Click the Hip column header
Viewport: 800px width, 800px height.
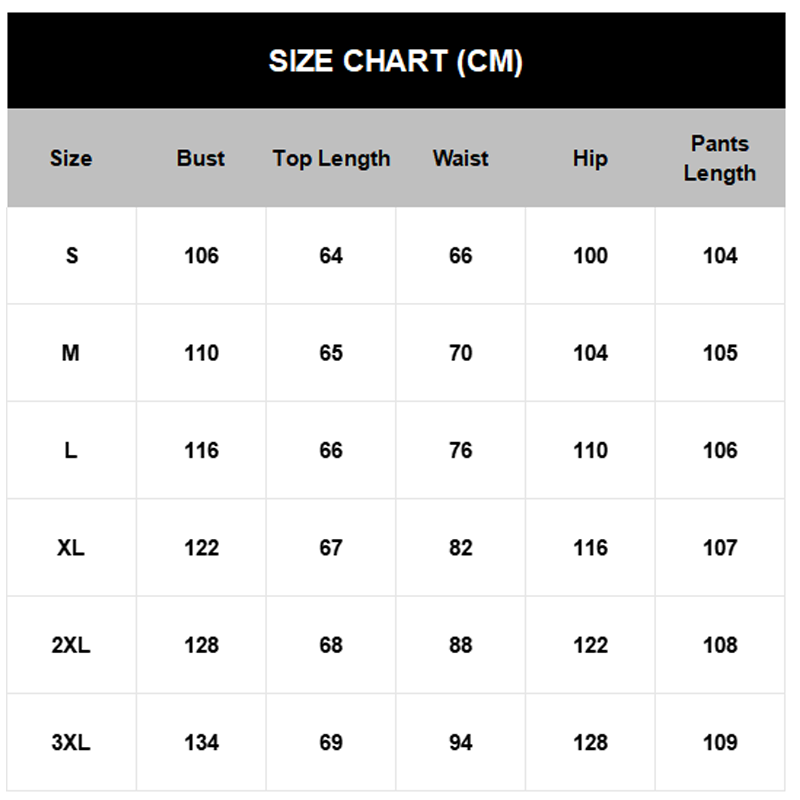point(590,158)
